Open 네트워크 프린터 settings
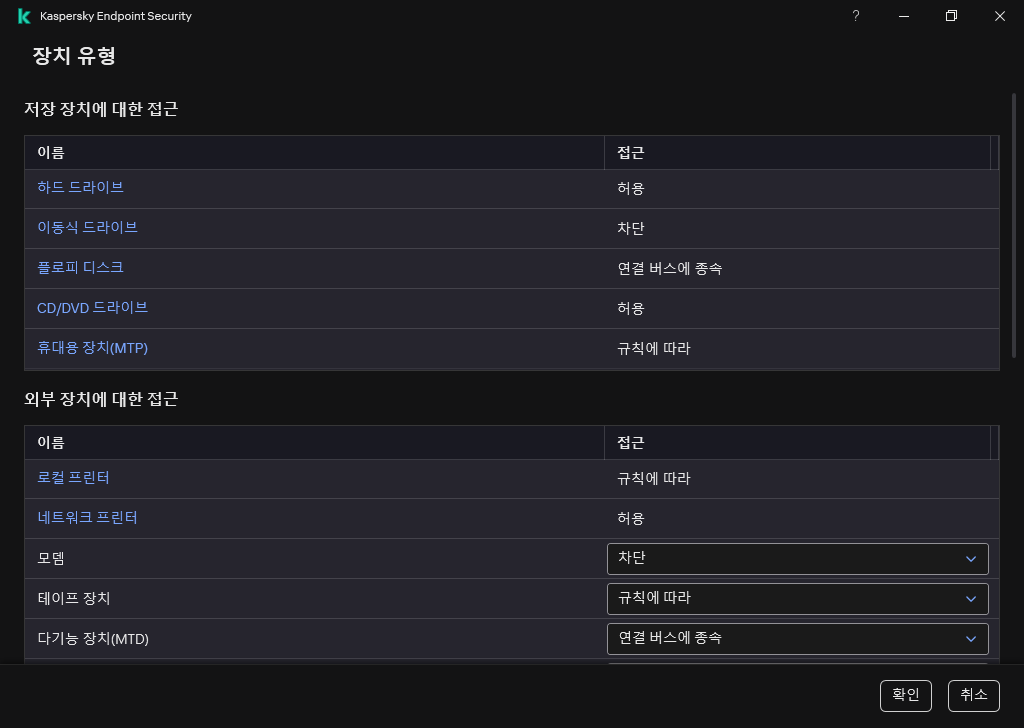Image resolution: width=1024 pixels, height=728 pixels. click(x=89, y=518)
